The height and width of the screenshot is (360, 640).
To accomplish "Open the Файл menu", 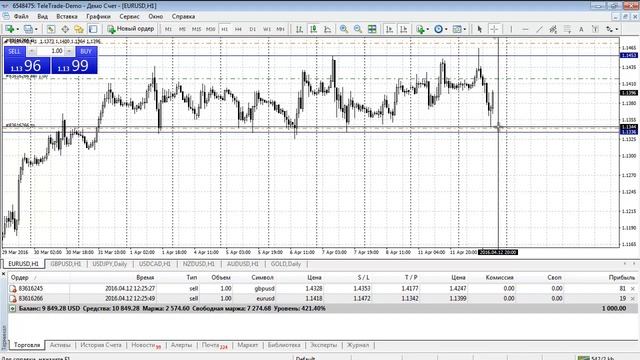I will click(x=21, y=16).
